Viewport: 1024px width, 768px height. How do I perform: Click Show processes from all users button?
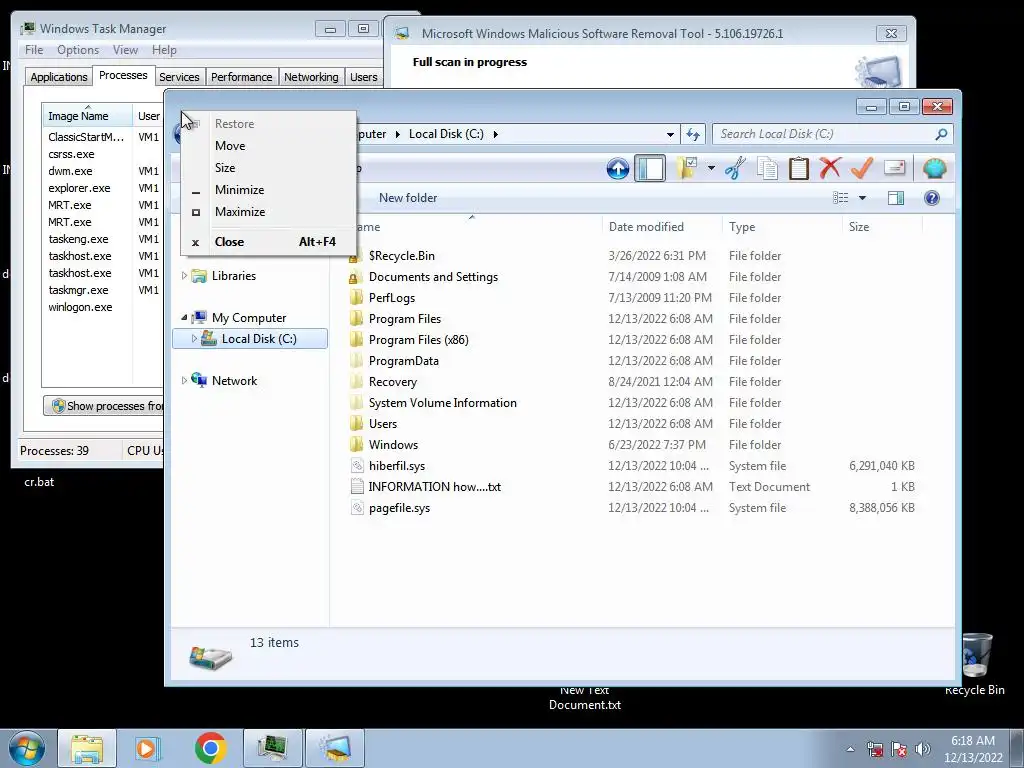pos(104,406)
